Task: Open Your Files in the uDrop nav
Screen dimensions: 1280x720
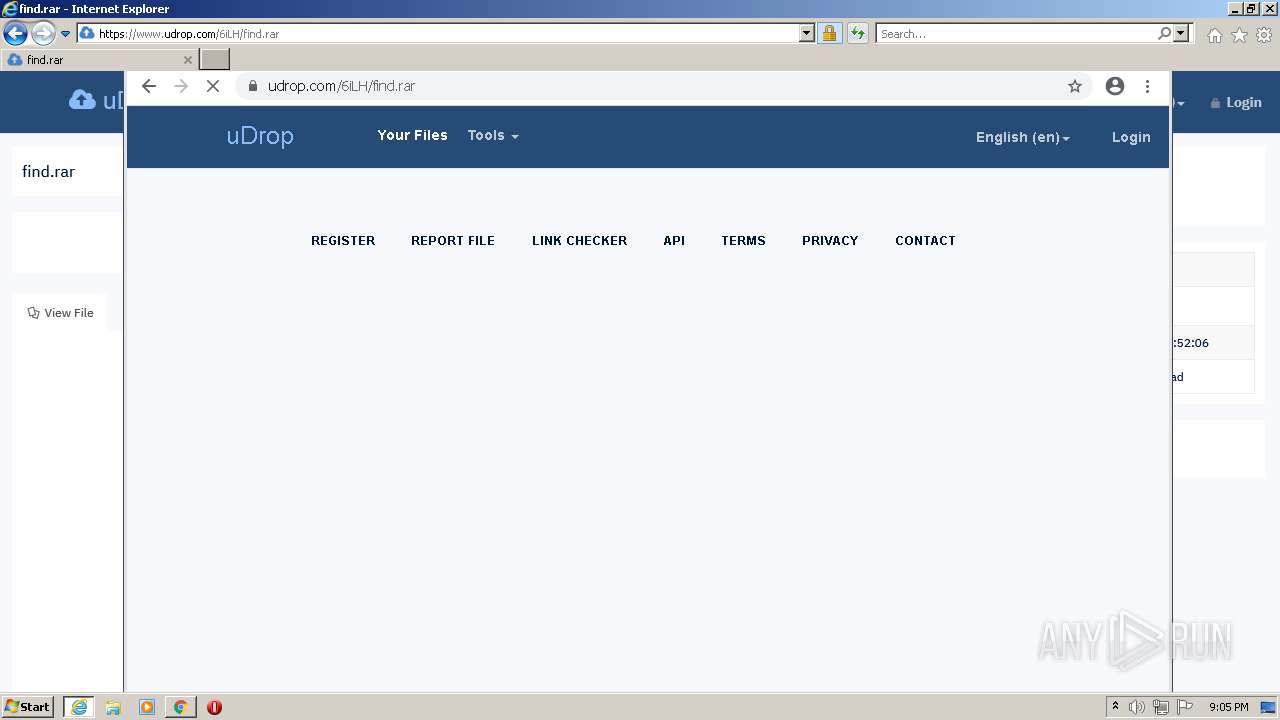Action: [412, 135]
